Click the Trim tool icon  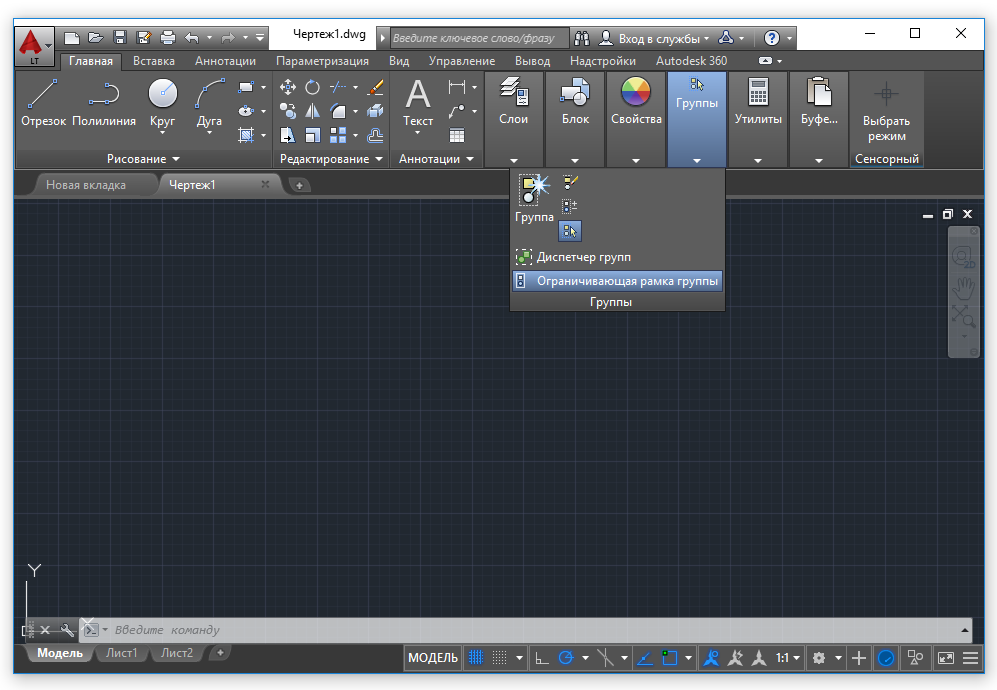(338, 87)
